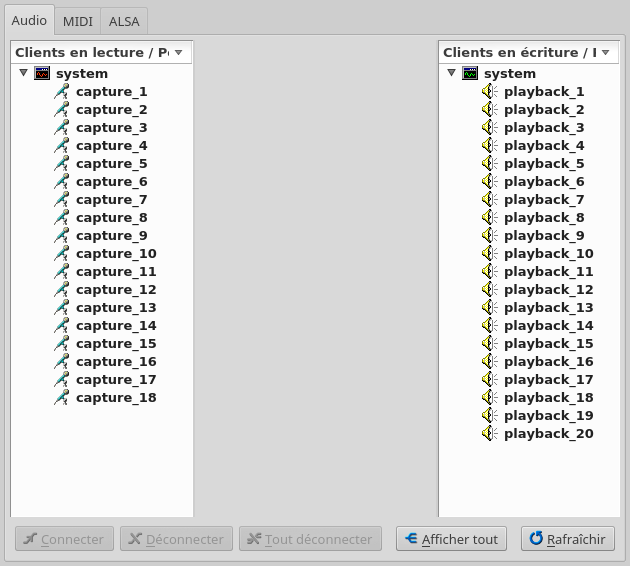Viewport: 630px width, 566px height.
Task: Select the playback_6 port
Action: coord(544,181)
